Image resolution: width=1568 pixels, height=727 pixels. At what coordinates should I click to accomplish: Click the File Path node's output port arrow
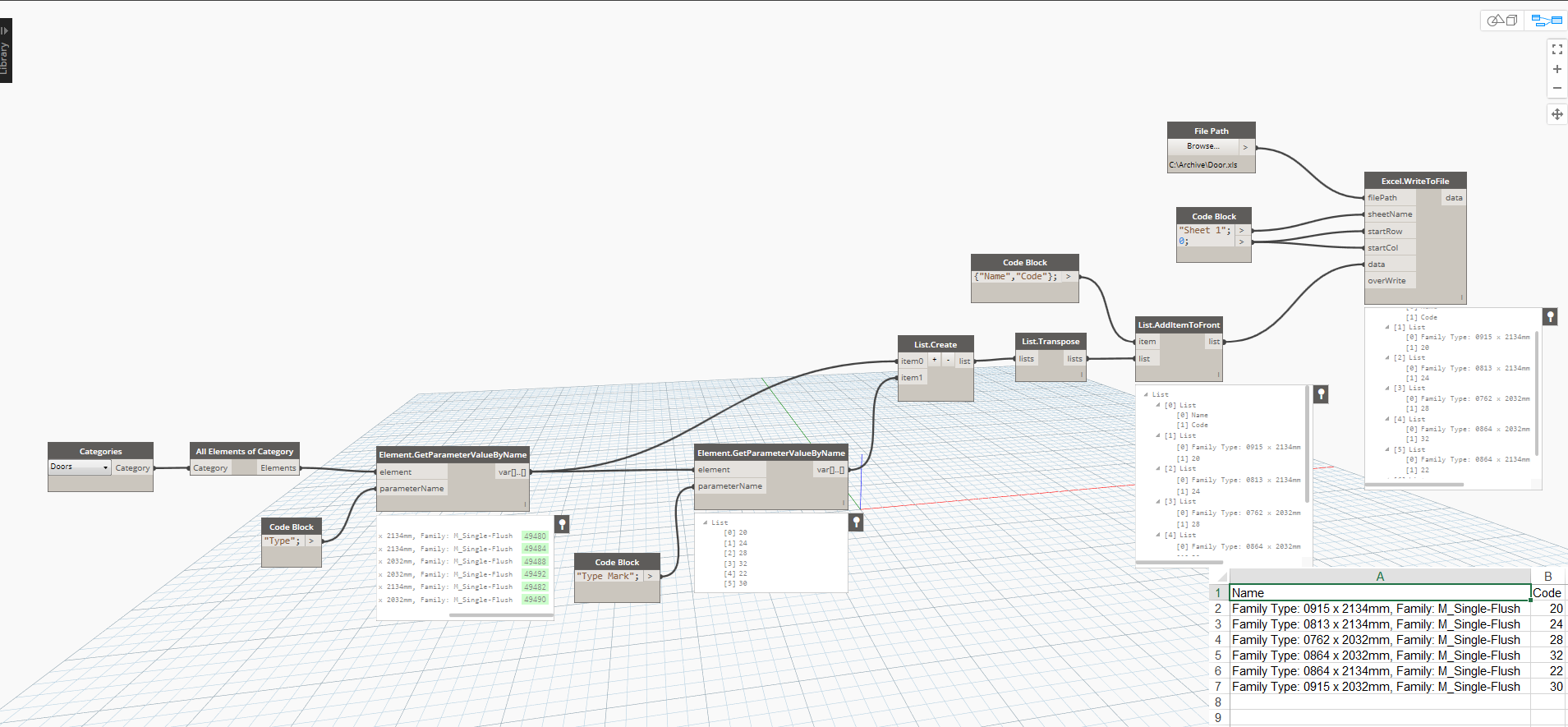pos(1246,148)
